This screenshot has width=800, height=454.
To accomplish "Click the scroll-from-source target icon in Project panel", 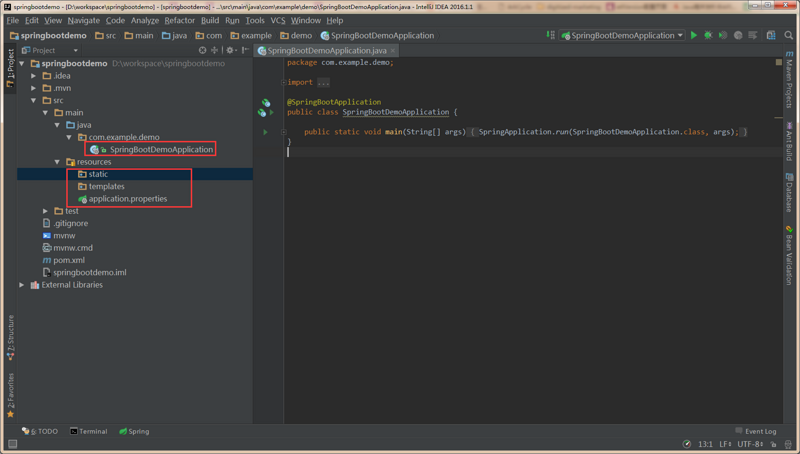I will click(203, 50).
